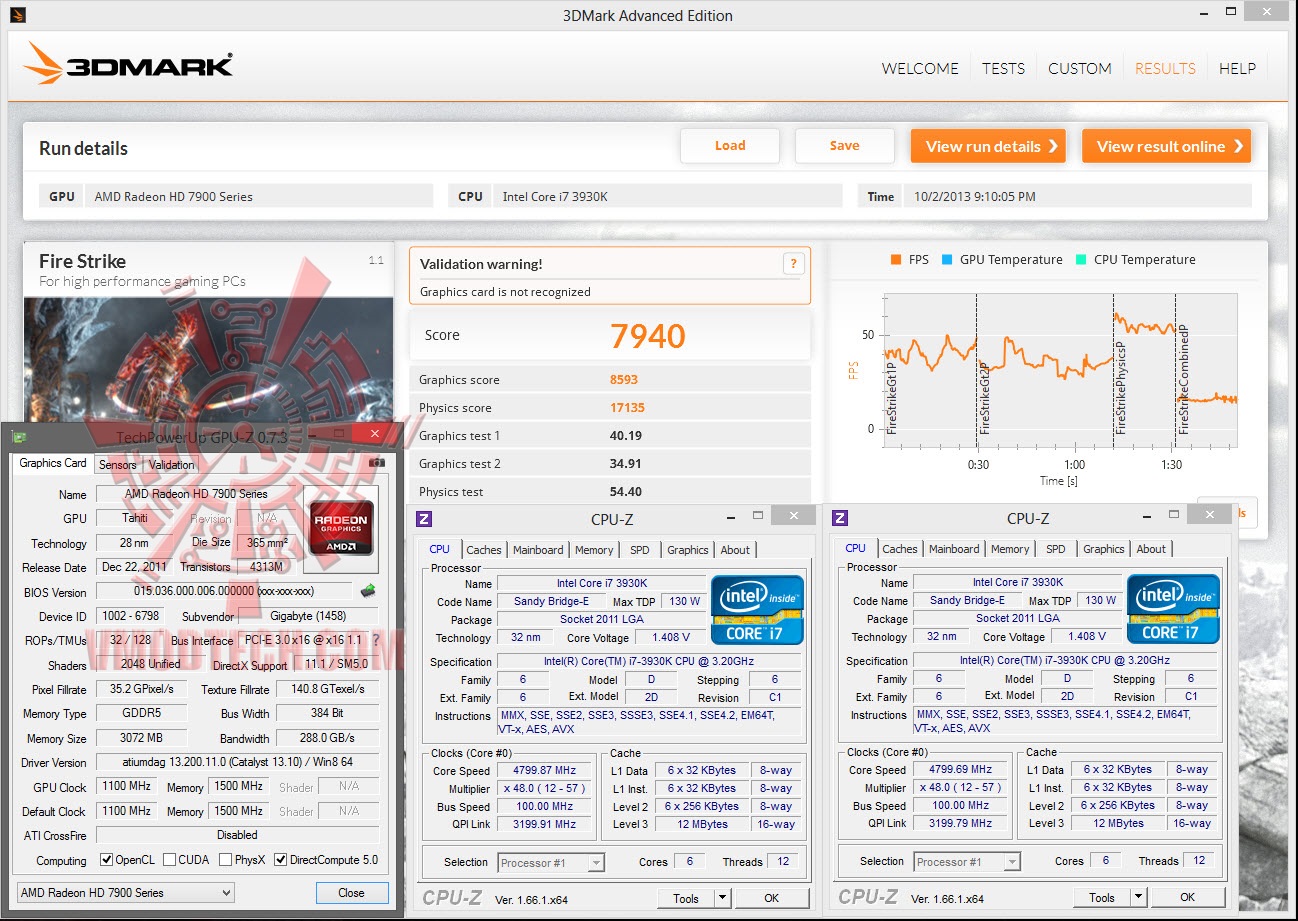The width and height of the screenshot is (1298, 921).
Task: Select the Graphics Card tab in GPU-Z
Action: [53, 463]
